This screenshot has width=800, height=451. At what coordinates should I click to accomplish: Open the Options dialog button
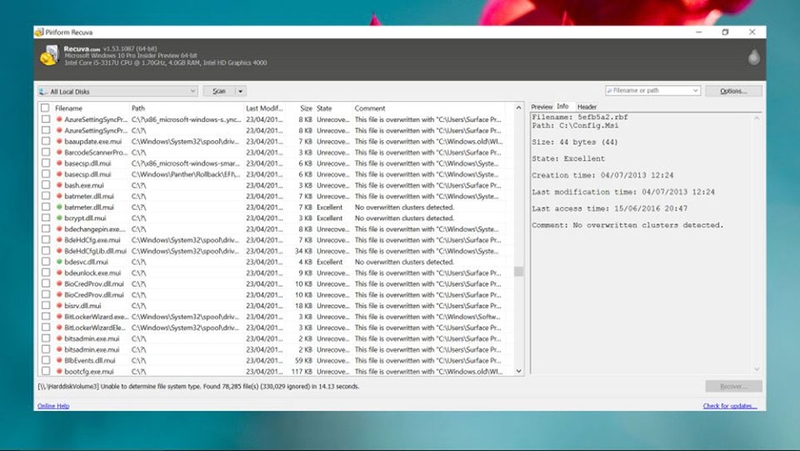[734, 91]
